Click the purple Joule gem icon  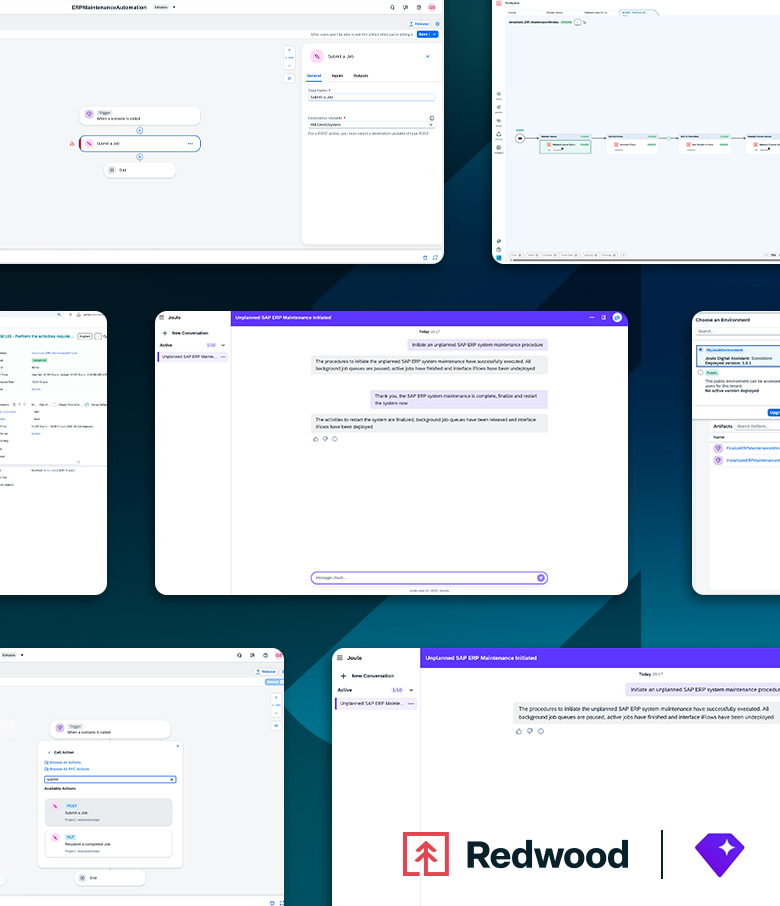[x=720, y=853]
